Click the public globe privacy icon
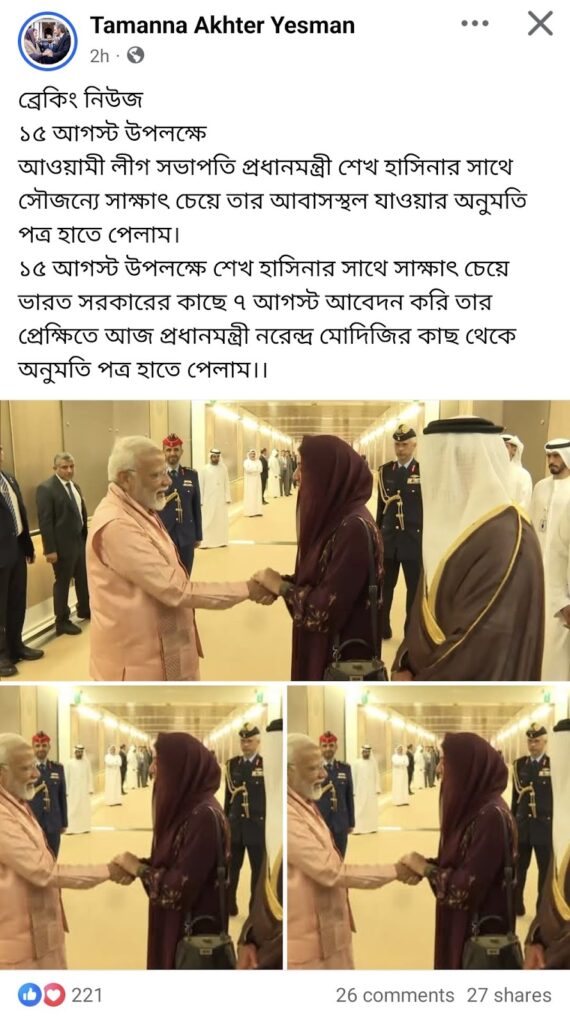The image size is (570, 1024). [135, 56]
